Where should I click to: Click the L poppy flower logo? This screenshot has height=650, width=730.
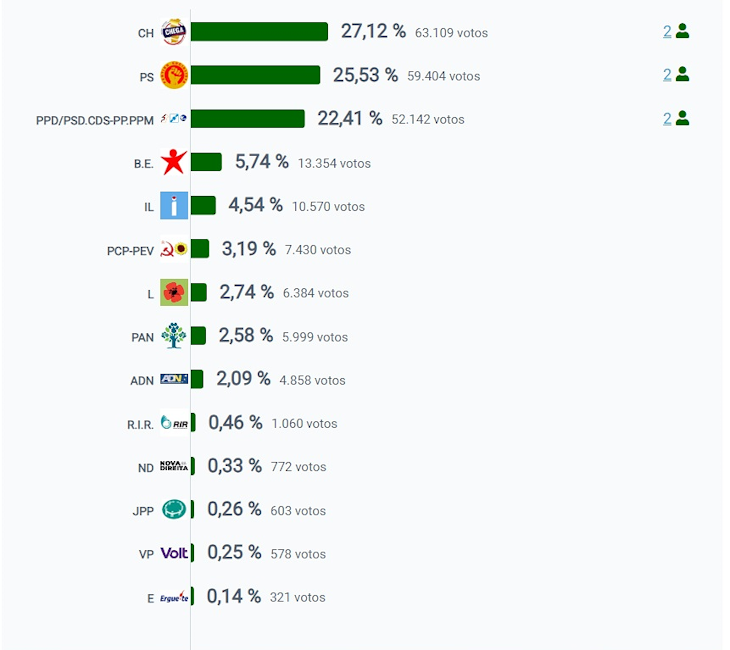pyautogui.click(x=174, y=292)
